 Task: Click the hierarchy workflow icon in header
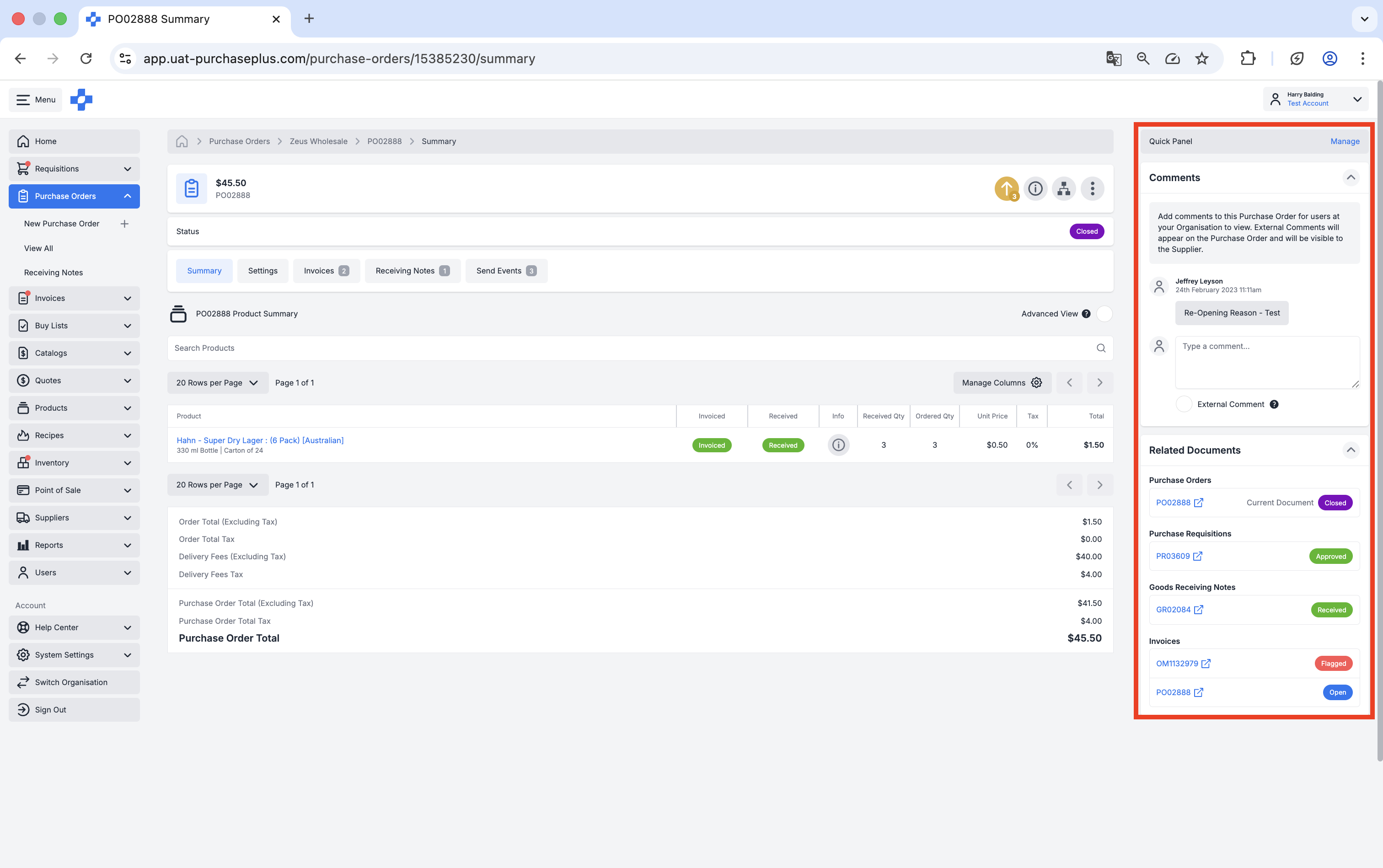coord(1064,188)
